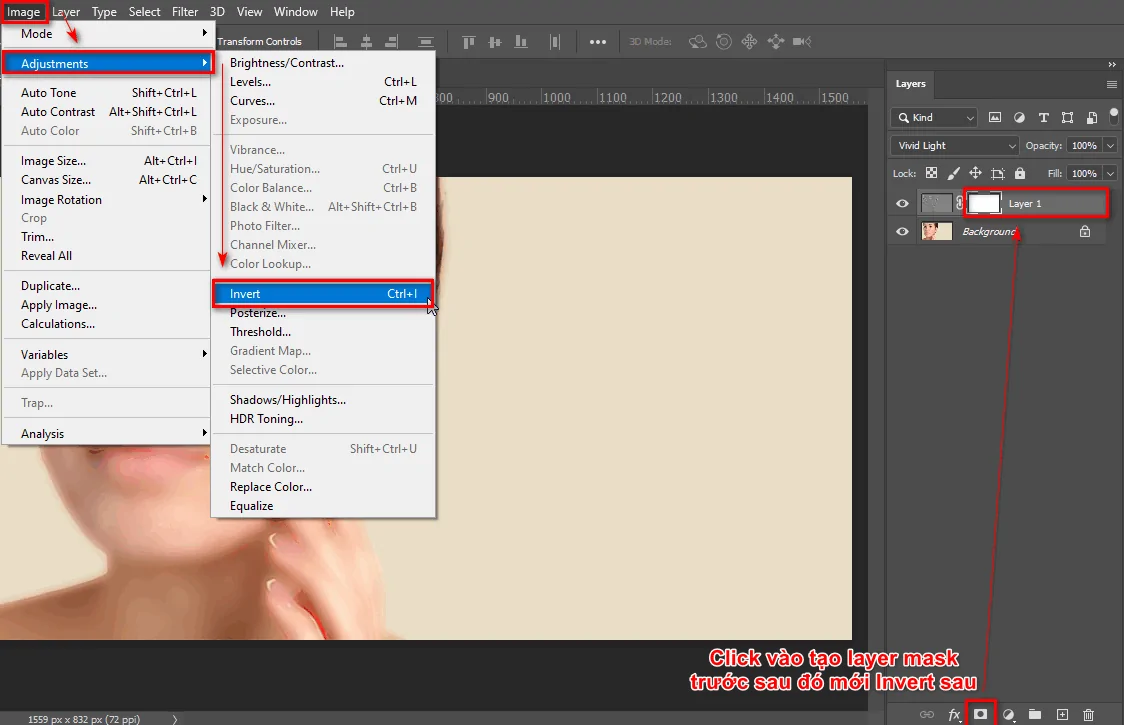1124x725 pixels.
Task: Click the lock position move icon
Action: [x=975, y=173]
